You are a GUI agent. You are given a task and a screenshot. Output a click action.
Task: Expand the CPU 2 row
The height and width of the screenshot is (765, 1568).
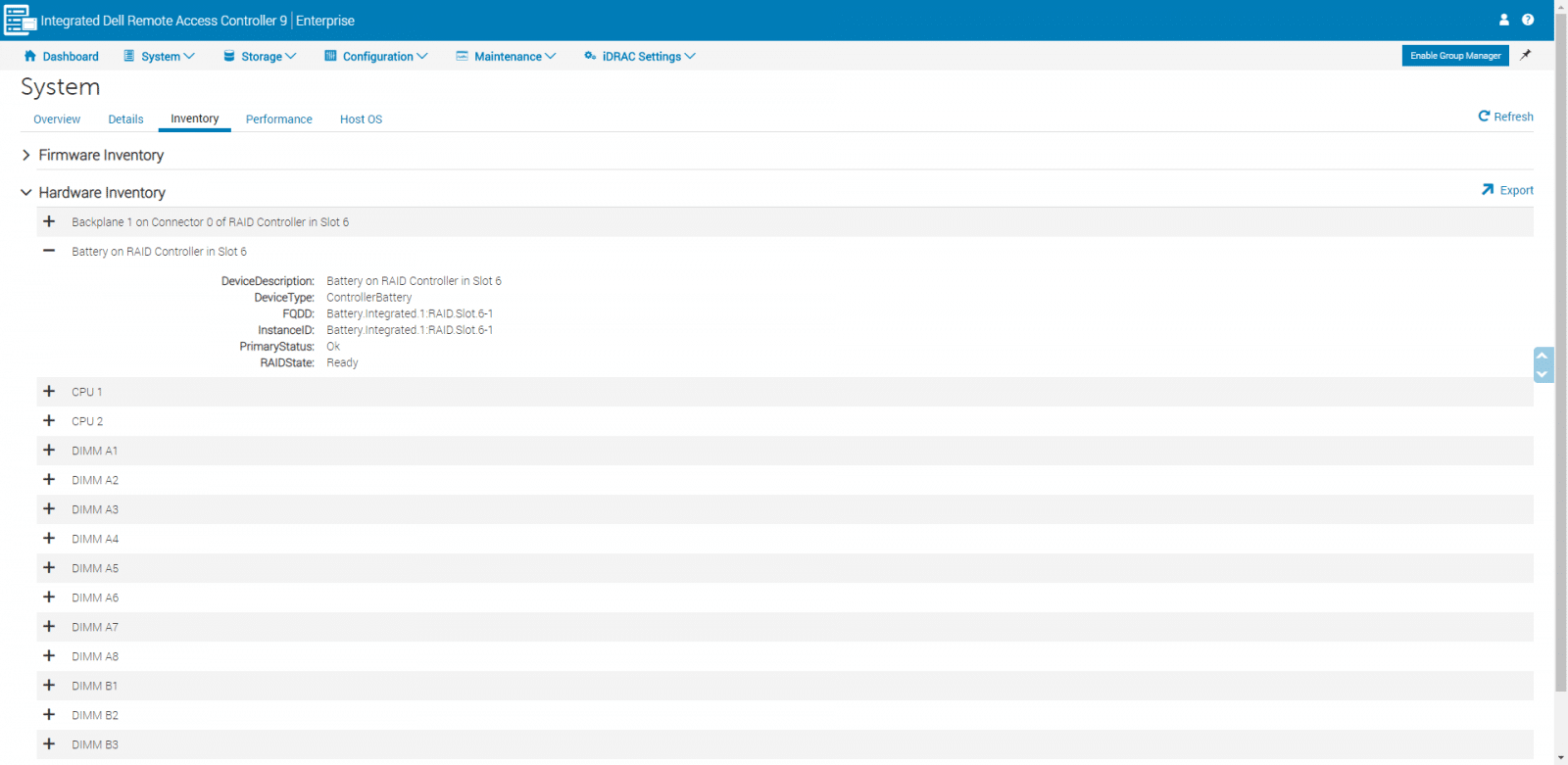point(49,420)
